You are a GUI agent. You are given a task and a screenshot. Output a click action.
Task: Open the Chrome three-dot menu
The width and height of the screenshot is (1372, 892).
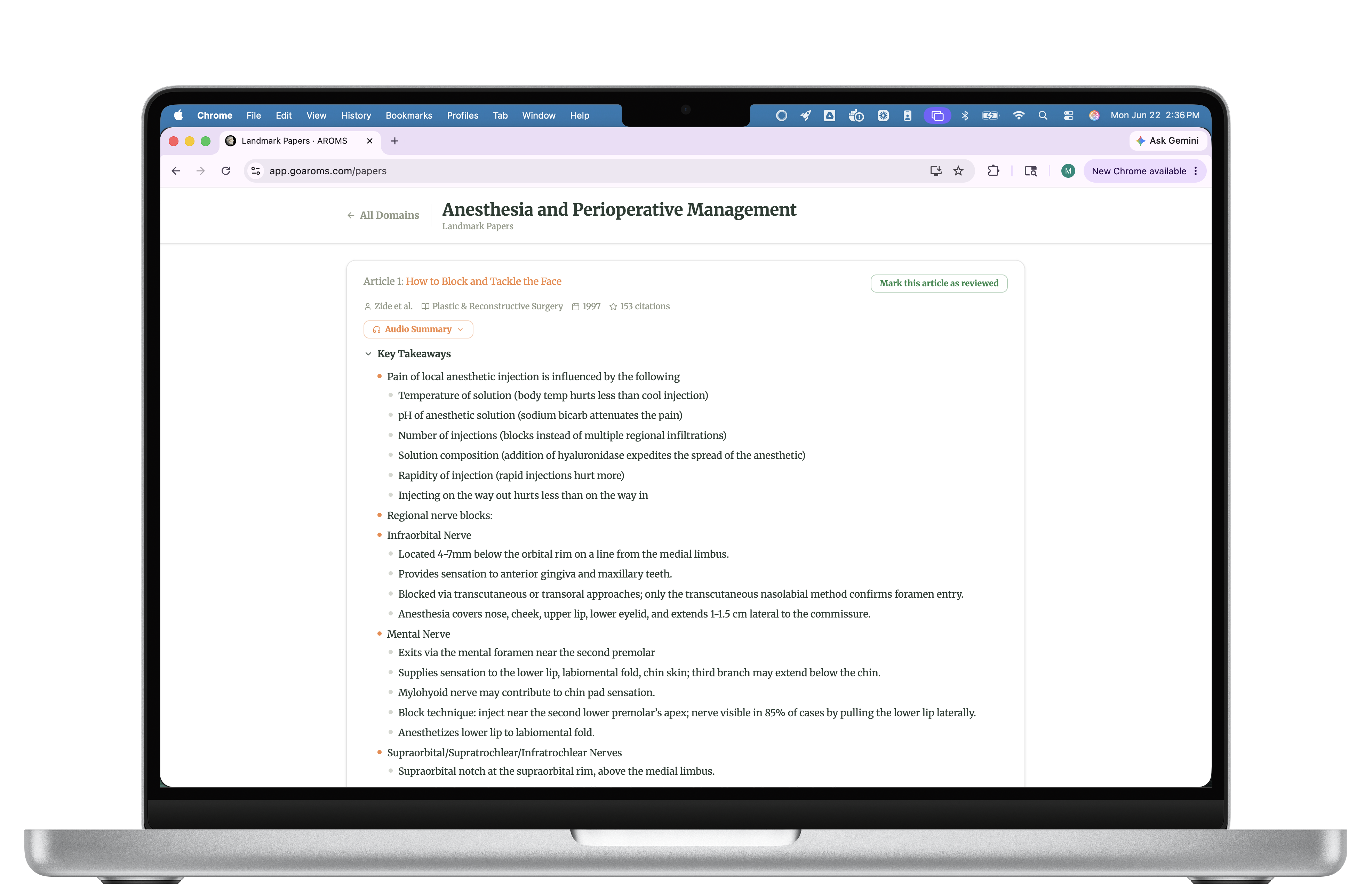point(1196,171)
